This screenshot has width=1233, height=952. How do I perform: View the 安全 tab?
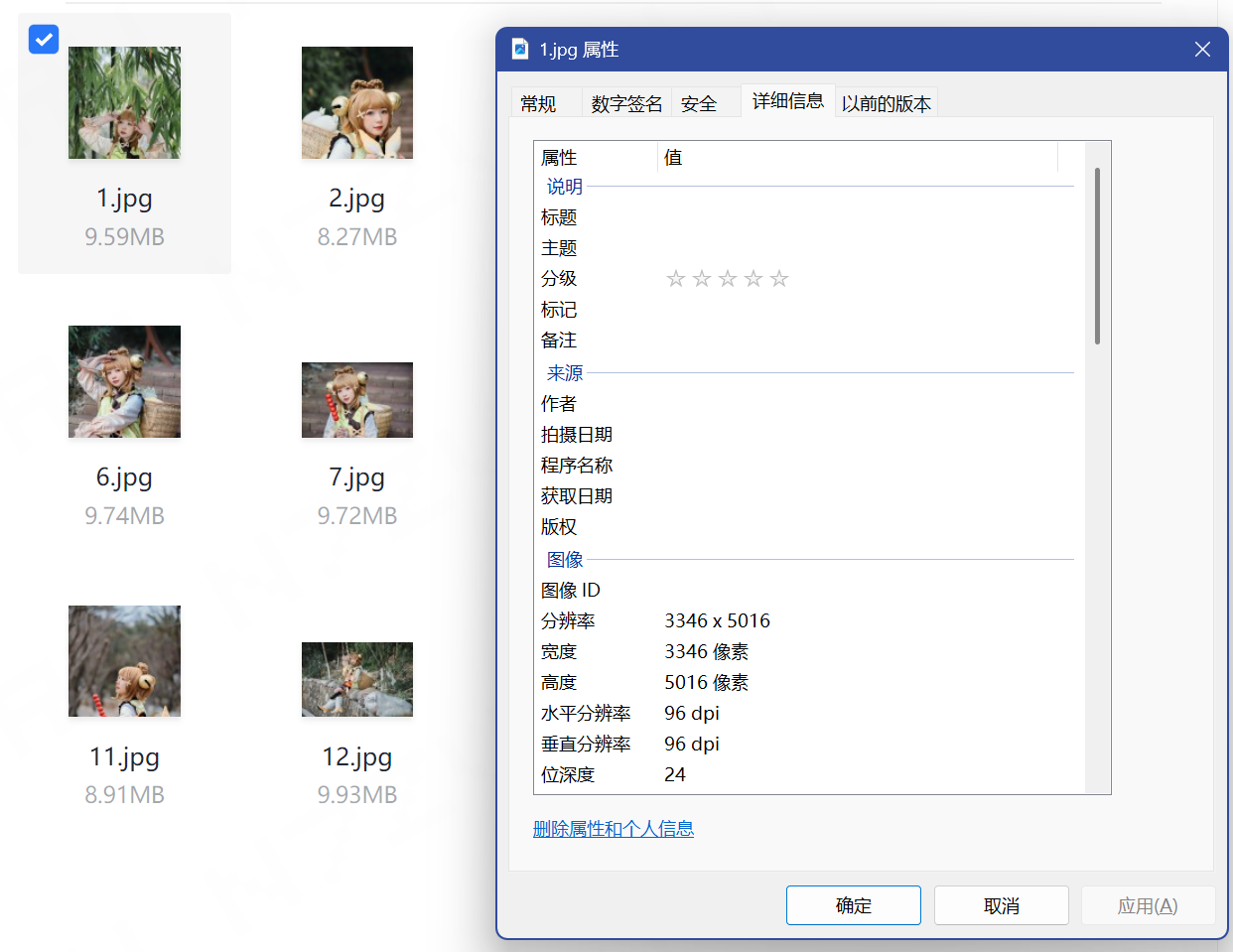pos(700,102)
